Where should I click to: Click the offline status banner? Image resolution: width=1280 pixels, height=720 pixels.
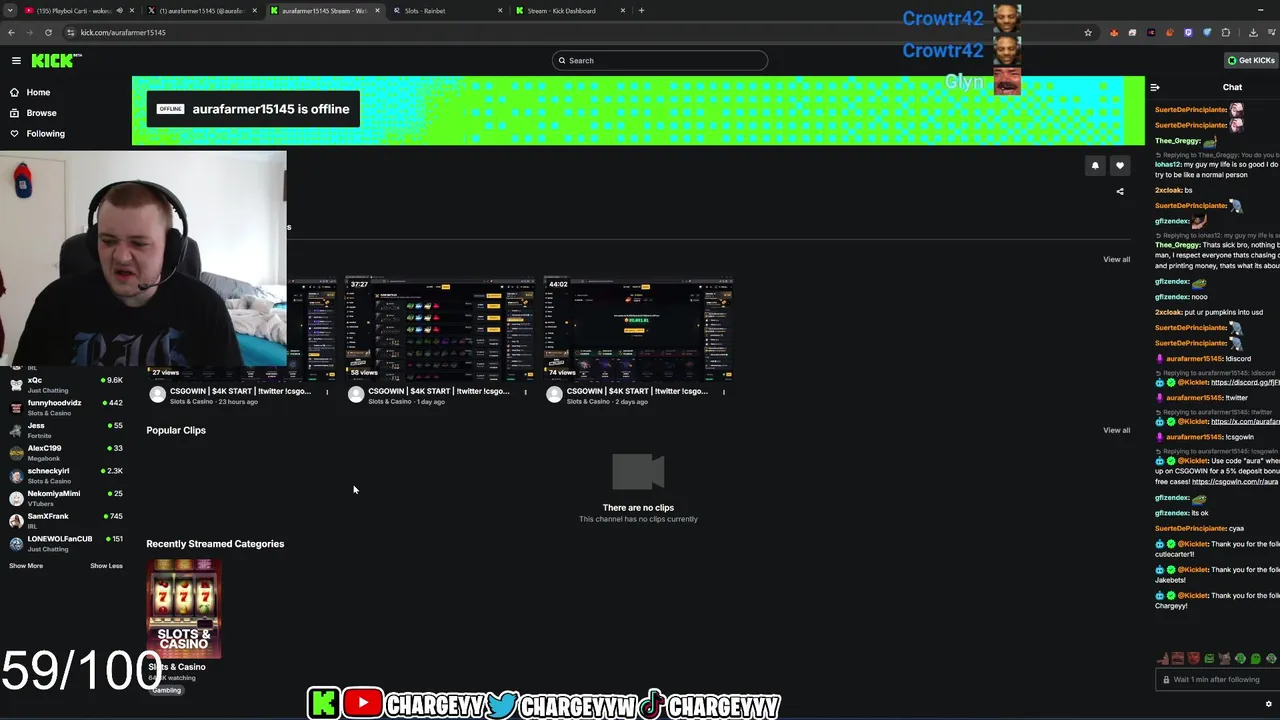click(x=253, y=109)
